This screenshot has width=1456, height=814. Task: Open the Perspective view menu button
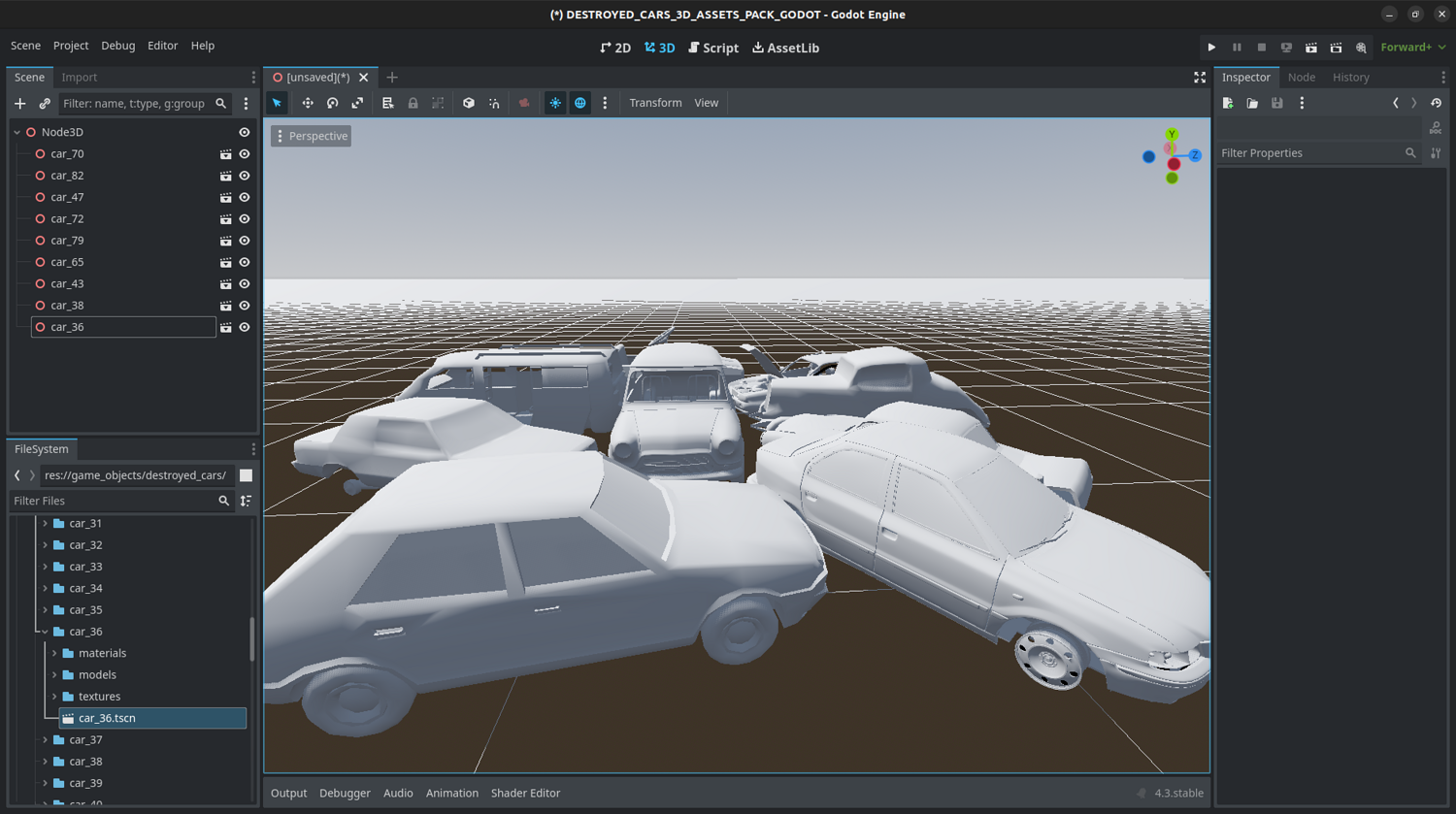click(x=311, y=136)
